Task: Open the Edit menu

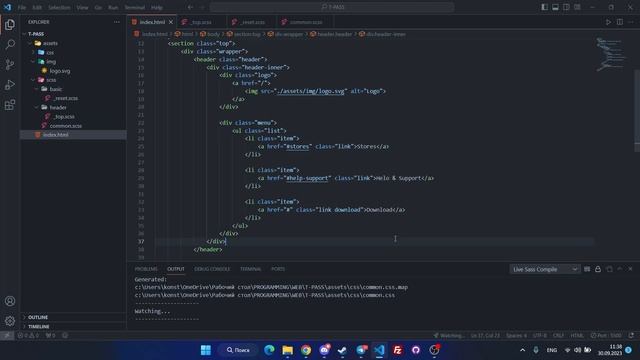Action: click(37, 7)
